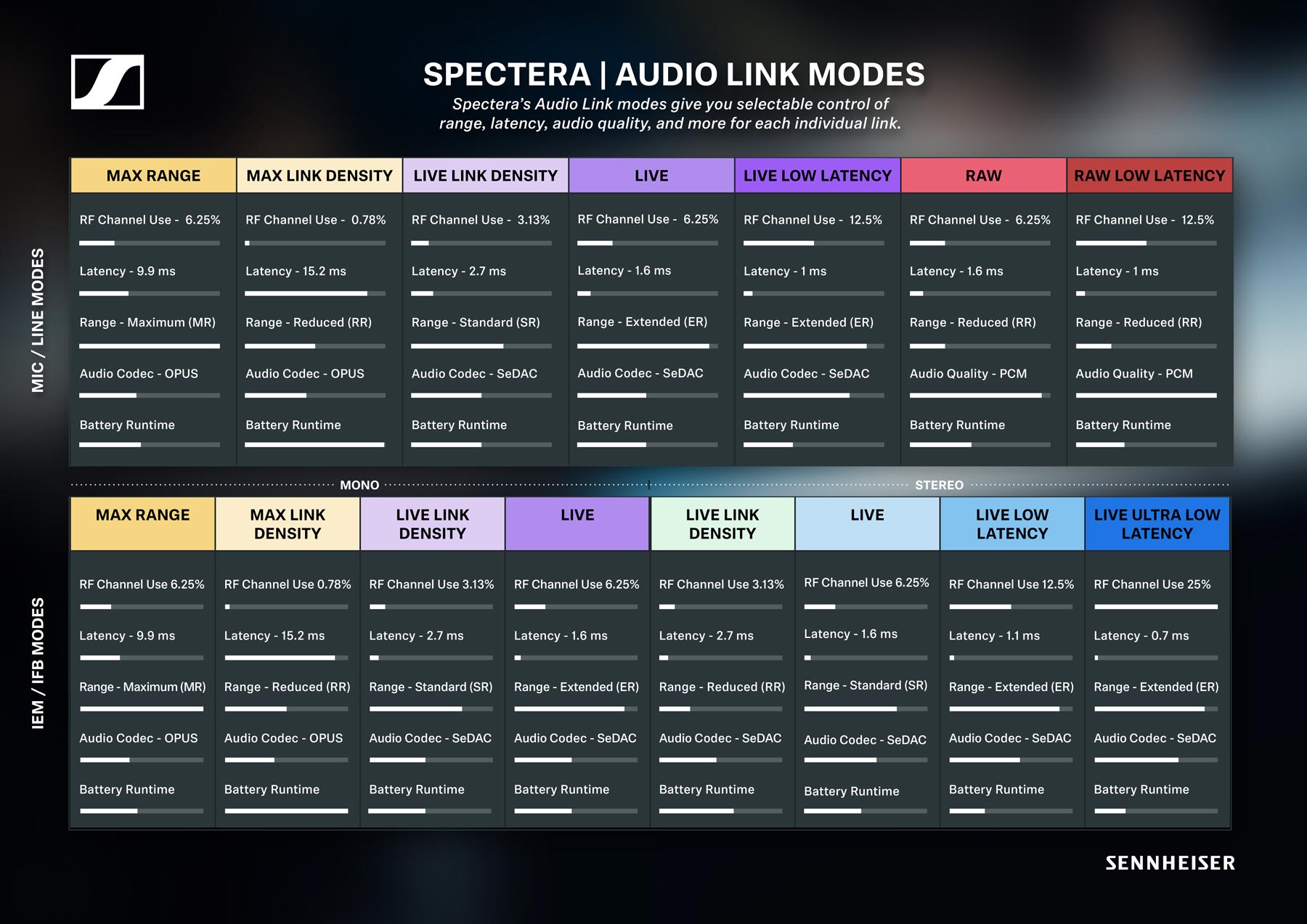
Task: Click the vertical IEM / IFB MODES label
Action: coord(38,663)
